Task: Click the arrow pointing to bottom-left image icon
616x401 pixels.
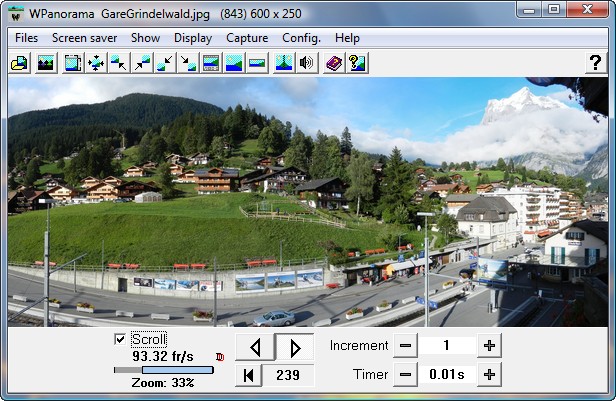Action: tap(165, 63)
